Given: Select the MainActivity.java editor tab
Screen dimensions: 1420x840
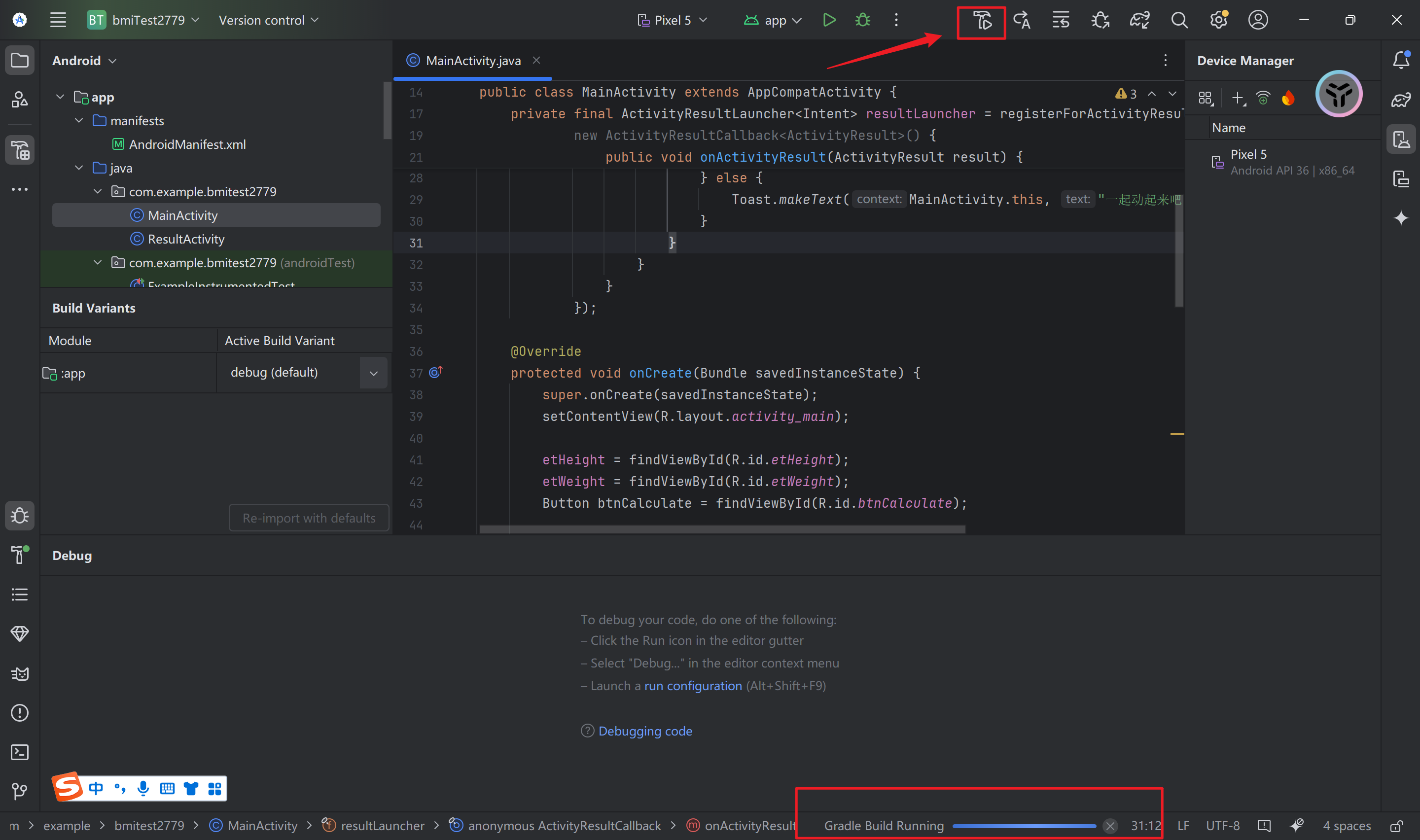Looking at the screenshot, I should tap(472, 61).
